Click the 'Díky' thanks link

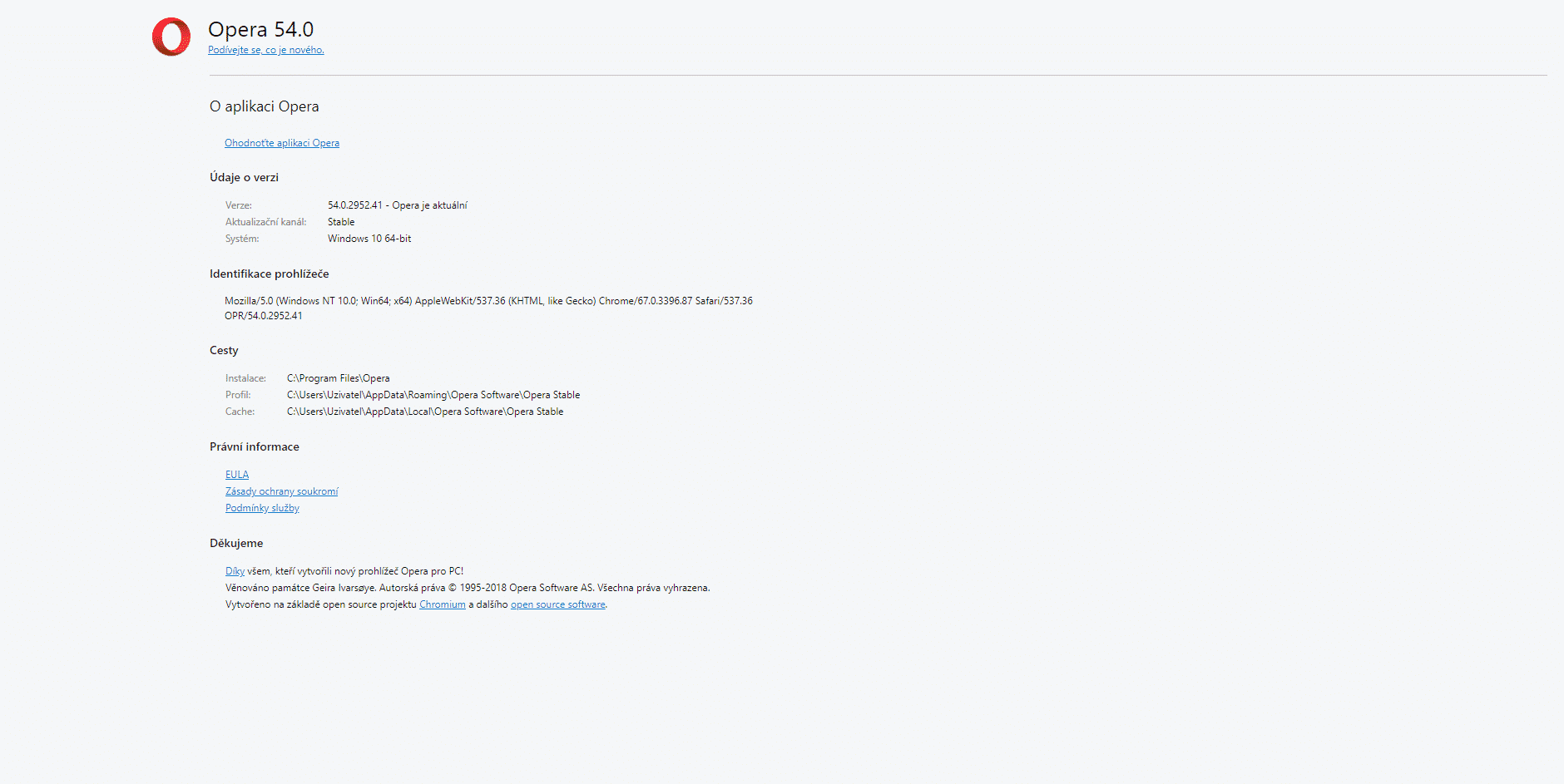pyautogui.click(x=235, y=571)
